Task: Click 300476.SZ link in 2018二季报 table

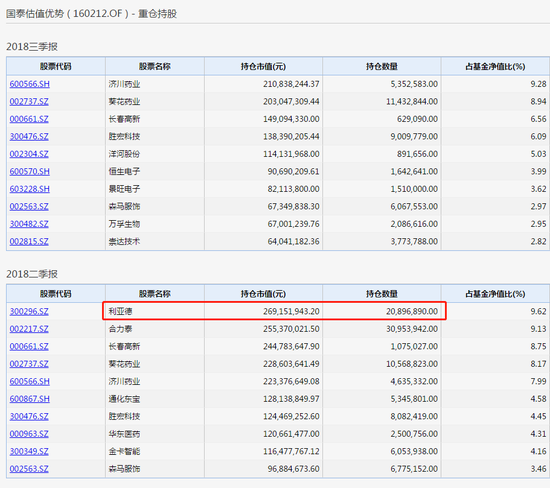Action: (x=29, y=417)
